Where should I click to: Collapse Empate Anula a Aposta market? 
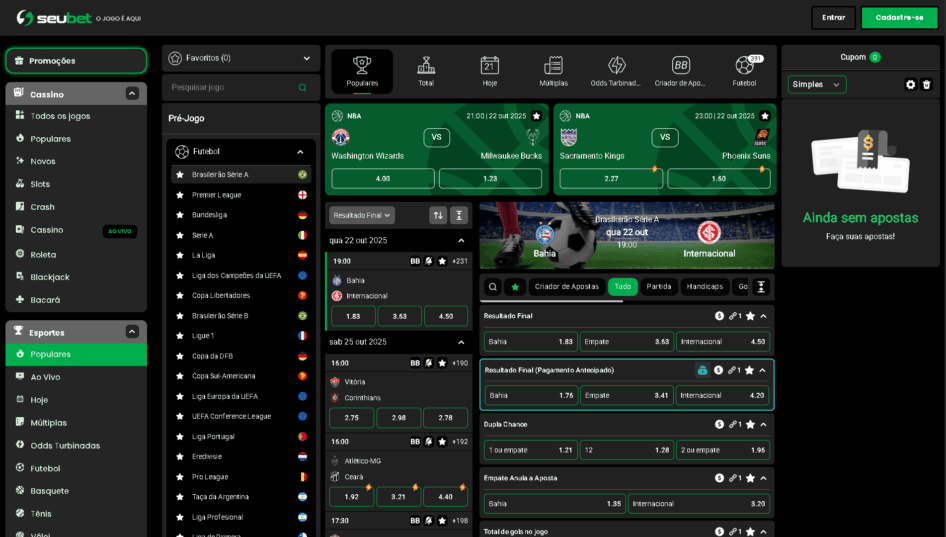764,478
